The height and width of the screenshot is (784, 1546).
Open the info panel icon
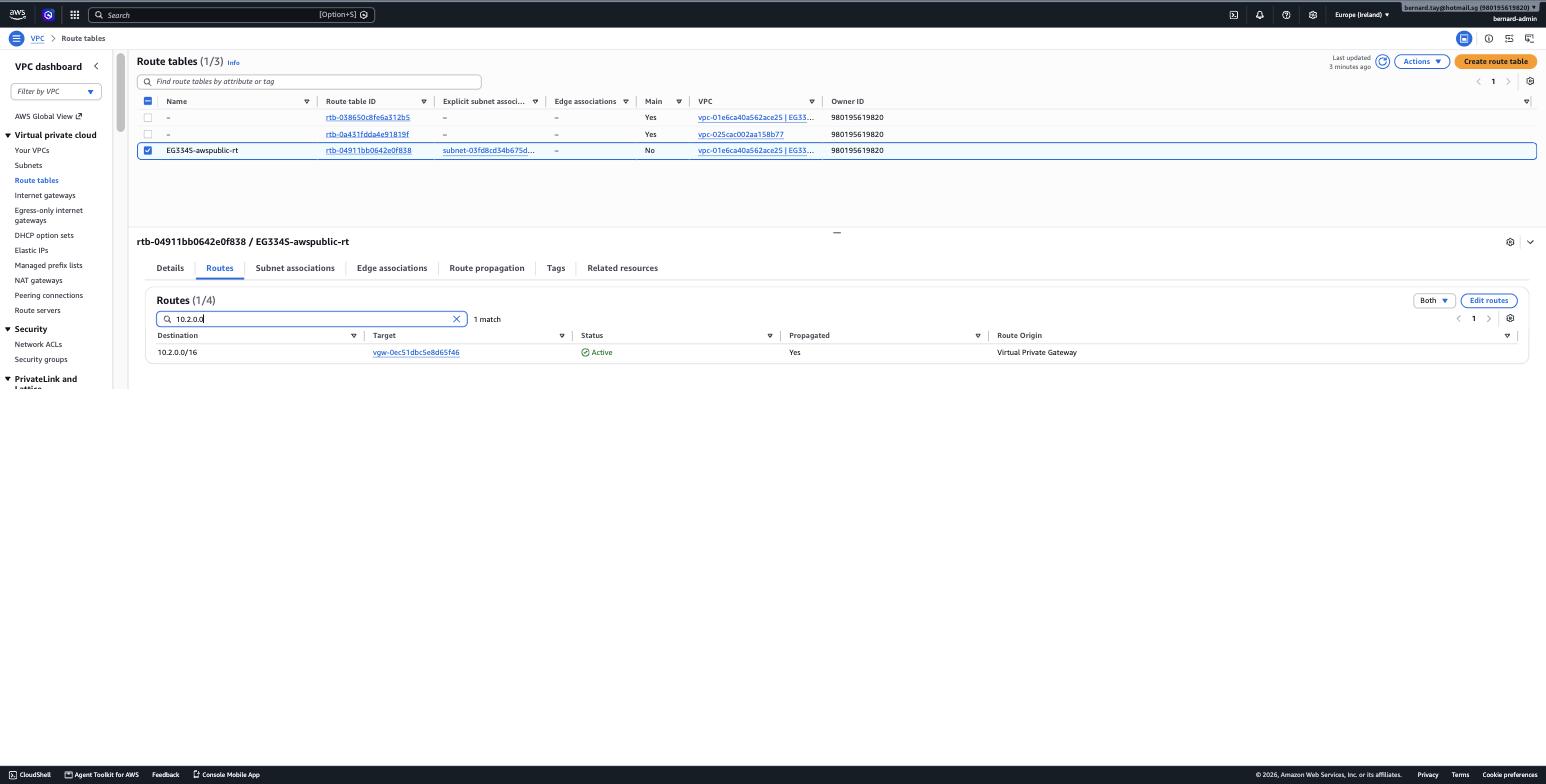click(1489, 38)
